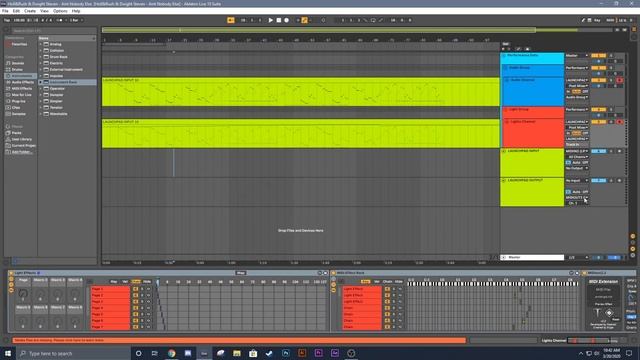
Task: Open File Explorer from the taskbar
Action: click(237, 353)
